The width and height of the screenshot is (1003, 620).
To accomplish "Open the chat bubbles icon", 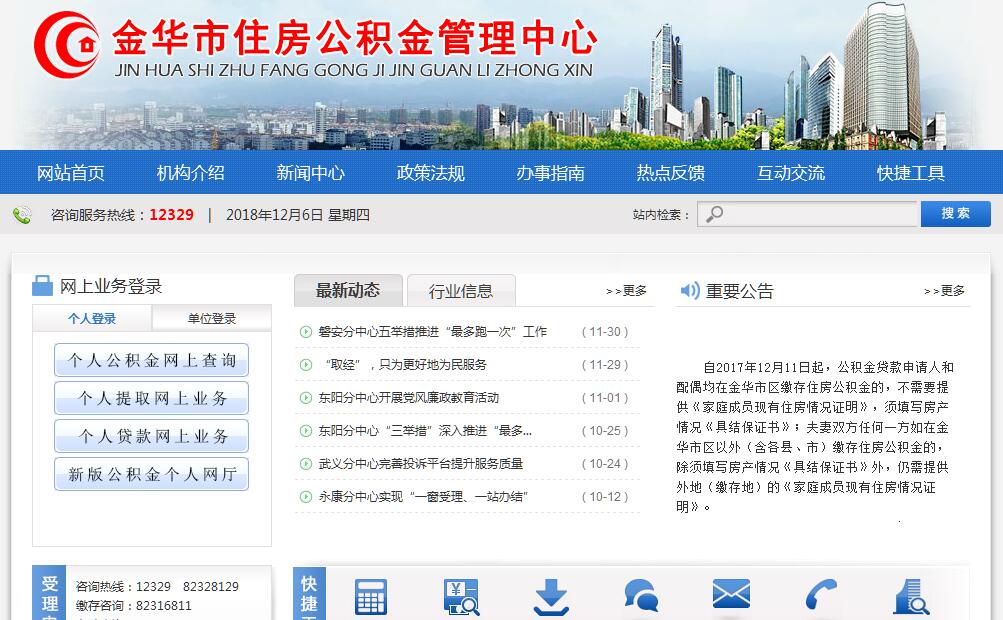I will point(641,597).
